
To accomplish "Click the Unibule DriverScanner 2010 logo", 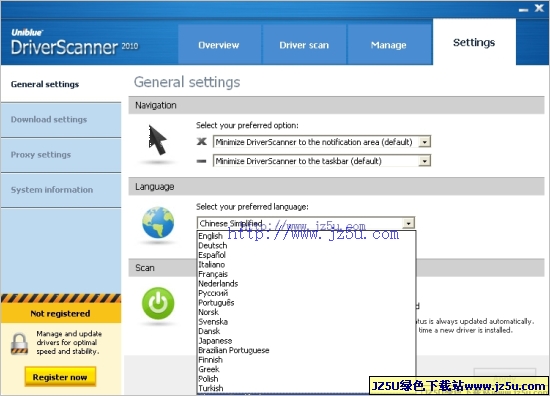I will tap(74, 43).
